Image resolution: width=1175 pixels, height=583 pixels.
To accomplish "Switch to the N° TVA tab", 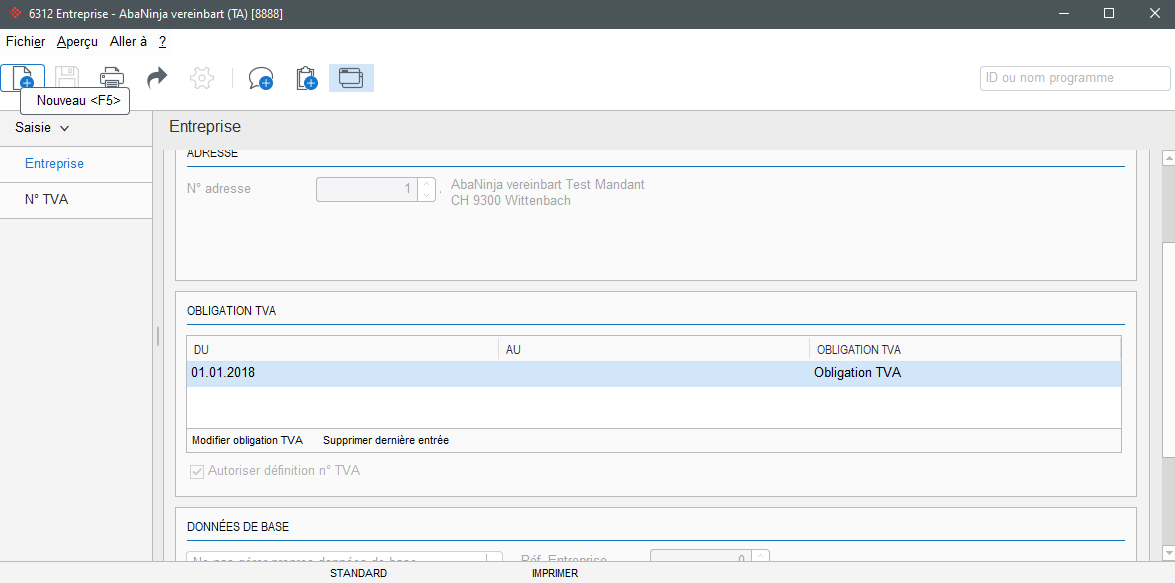I will coord(46,200).
